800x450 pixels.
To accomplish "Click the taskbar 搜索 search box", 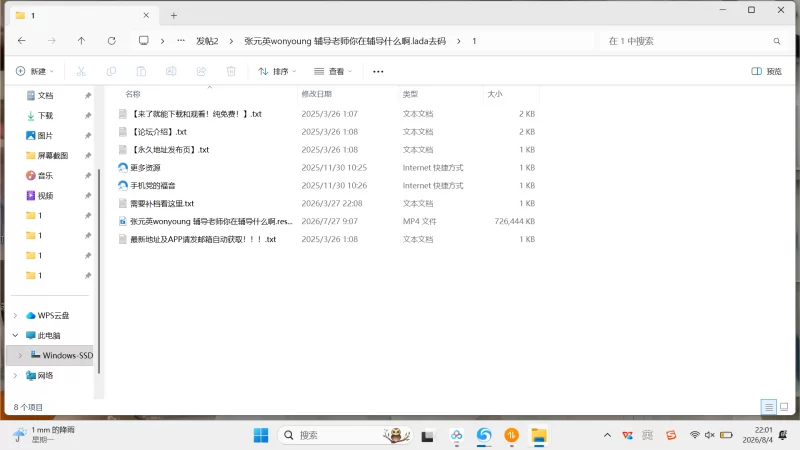I will click(x=345, y=435).
